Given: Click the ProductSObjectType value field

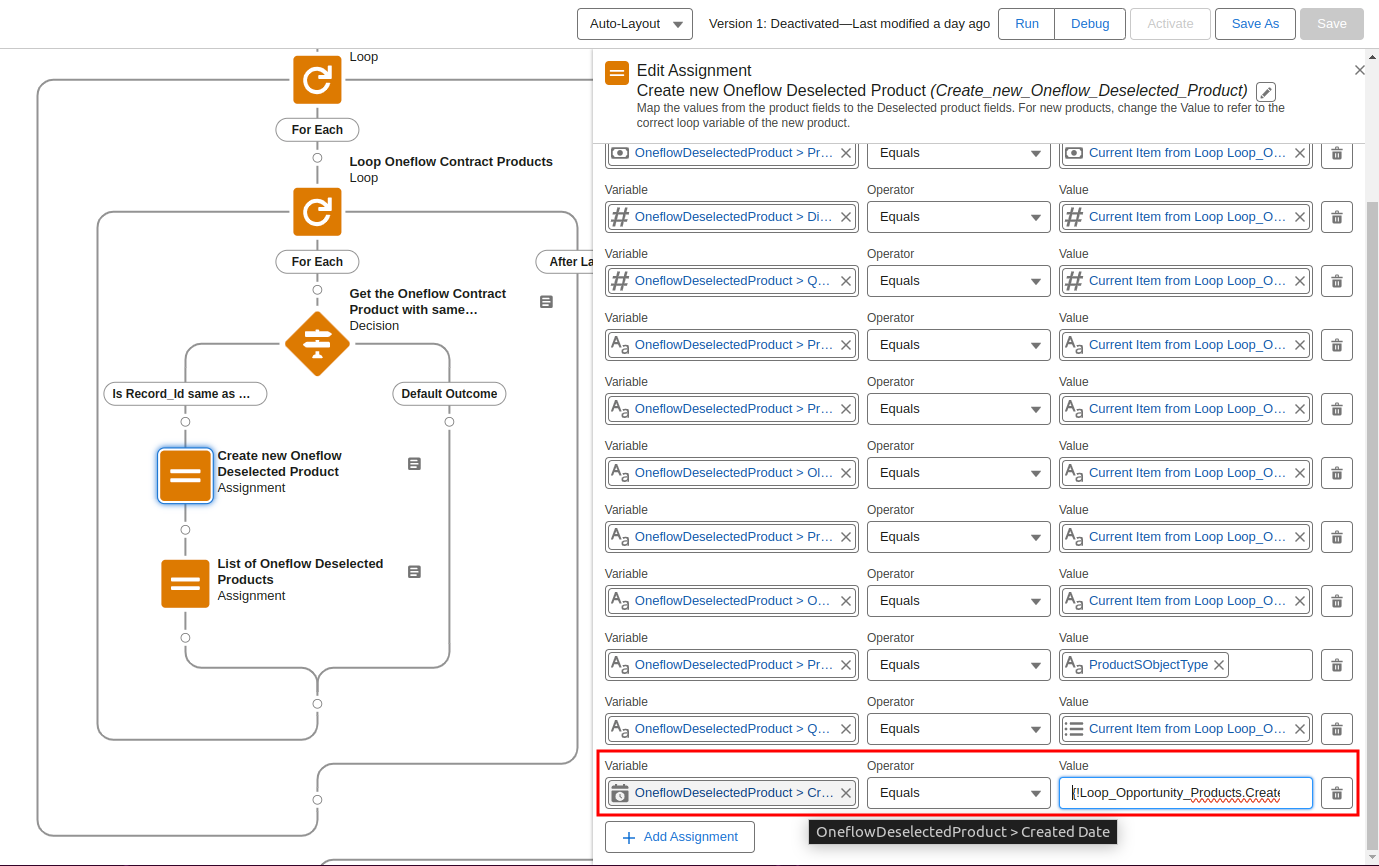Looking at the screenshot, I should 1186,665.
